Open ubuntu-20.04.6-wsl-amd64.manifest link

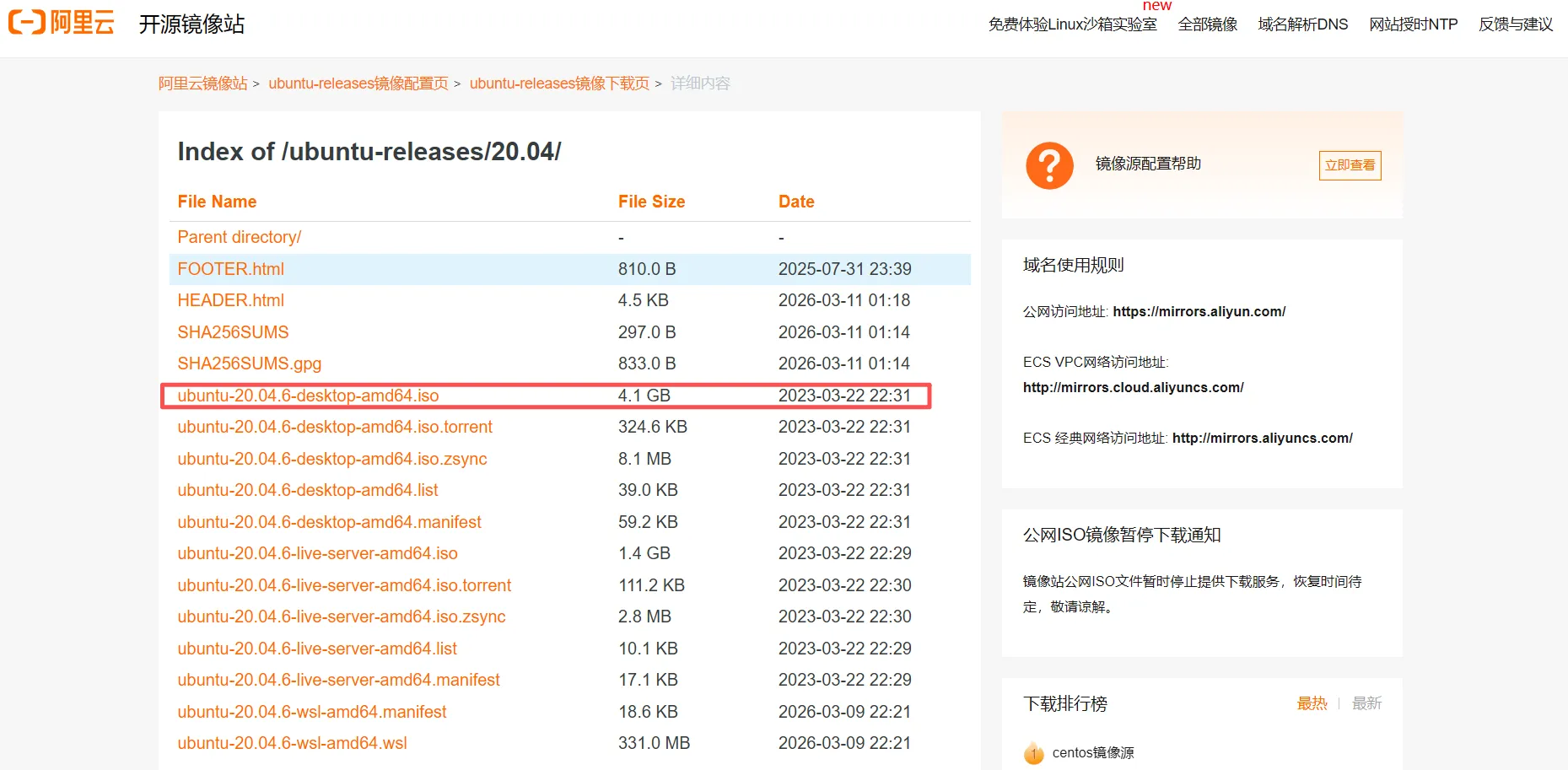(312, 712)
